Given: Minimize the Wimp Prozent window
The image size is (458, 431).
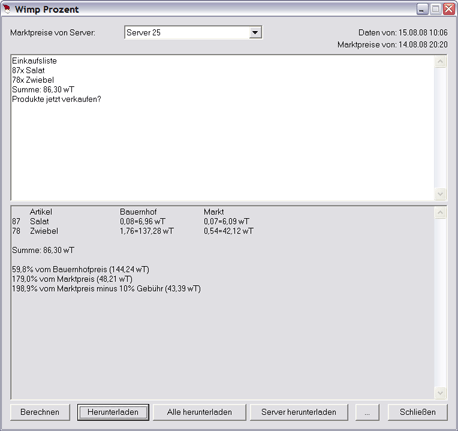Looking at the screenshot, I should click(x=422, y=9).
